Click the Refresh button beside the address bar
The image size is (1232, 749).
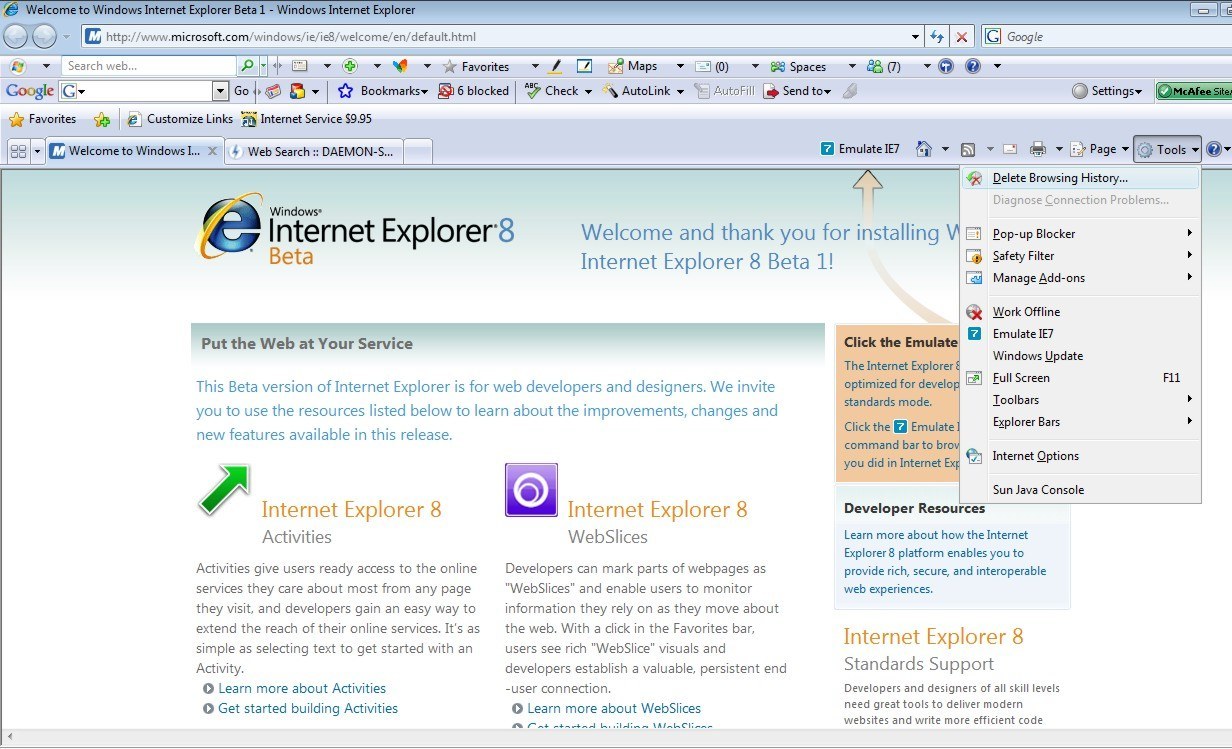click(937, 37)
